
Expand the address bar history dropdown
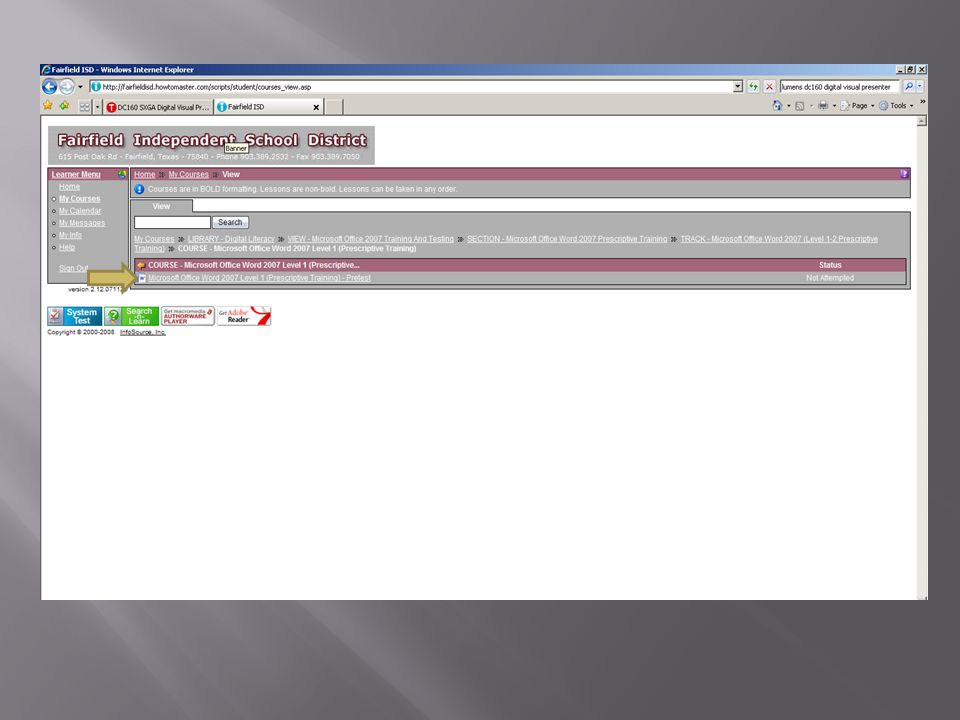click(x=738, y=87)
